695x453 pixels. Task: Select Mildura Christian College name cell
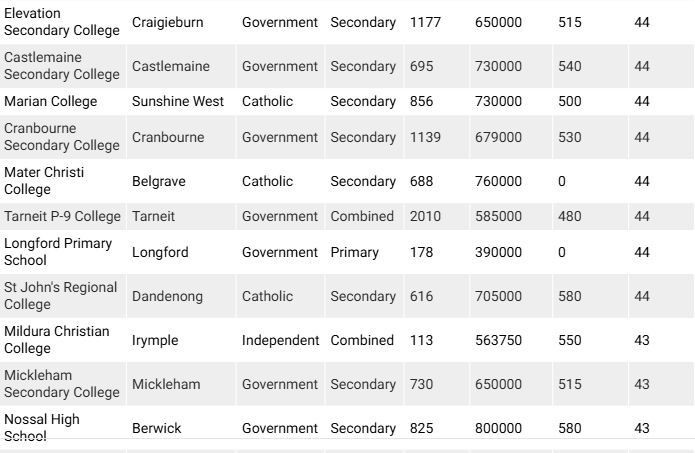(x=57, y=340)
